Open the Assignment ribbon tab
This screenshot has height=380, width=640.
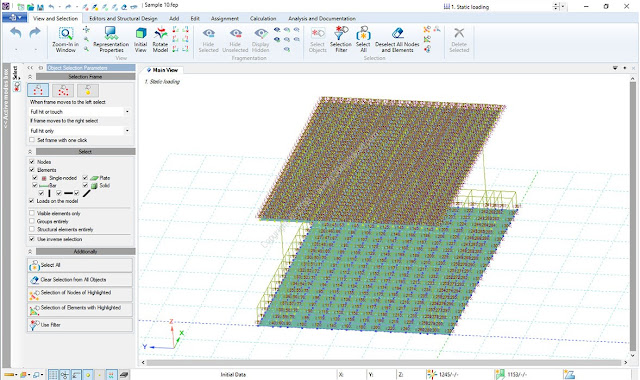click(x=225, y=18)
